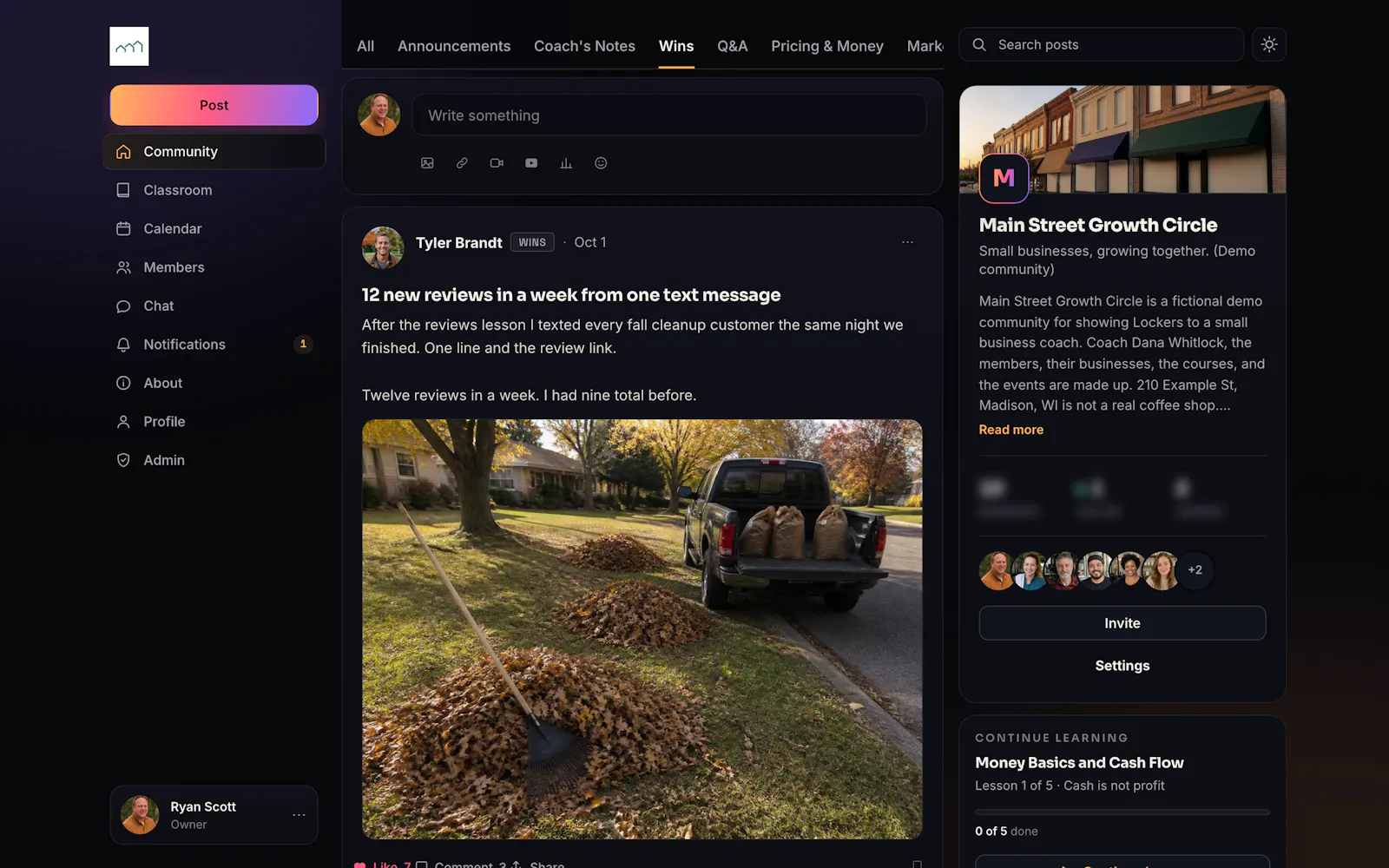This screenshot has width=1389, height=868.
Task: Open the fall leaves post photo
Action: (642, 629)
